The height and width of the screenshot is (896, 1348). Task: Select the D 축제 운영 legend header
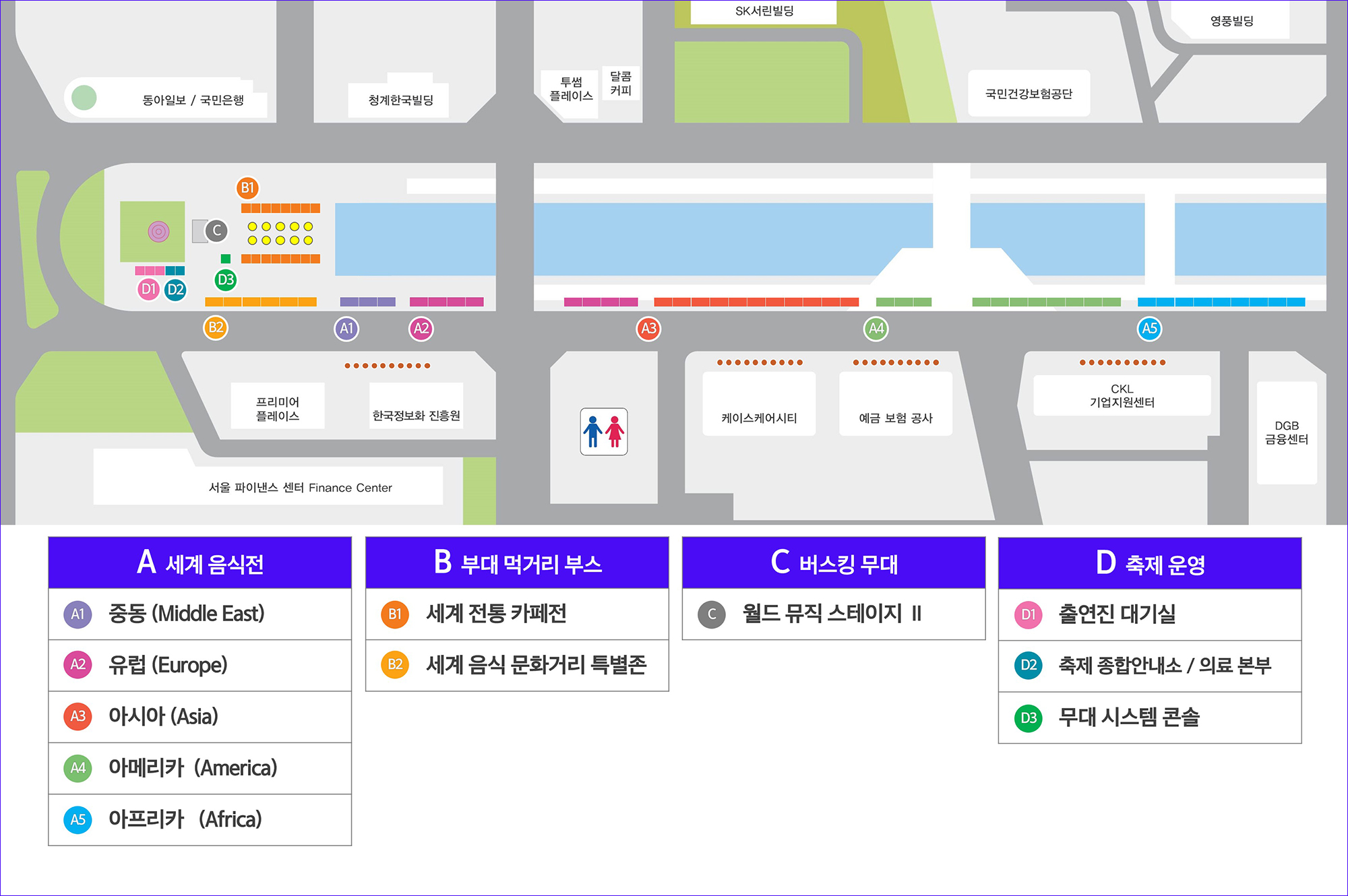pyautogui.click(x=1150, y=564)
